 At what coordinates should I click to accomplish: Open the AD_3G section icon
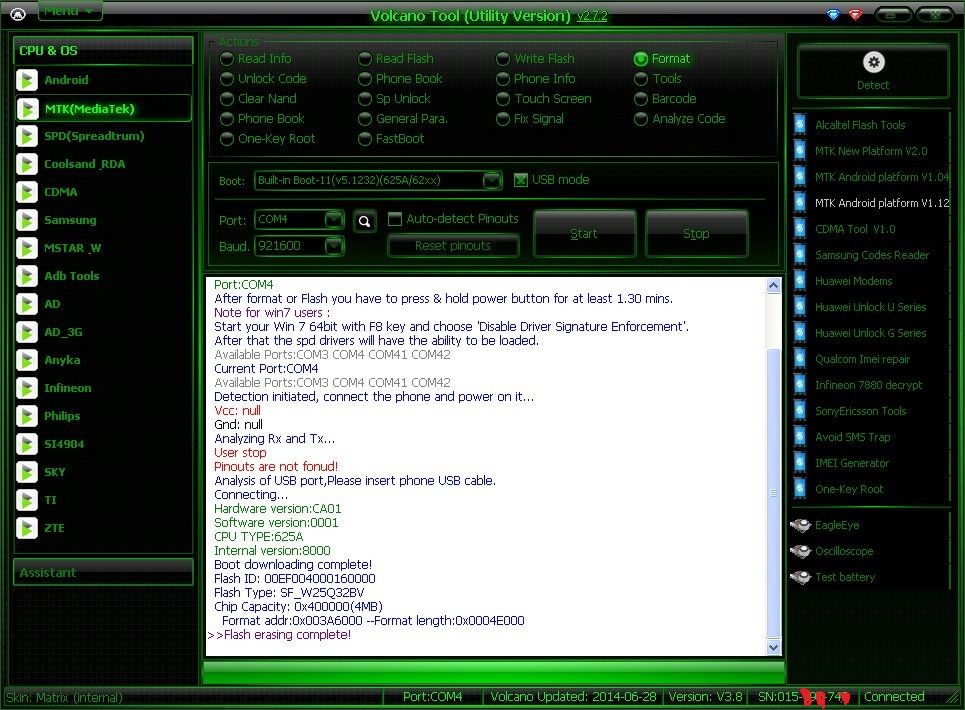click(26, 332)
